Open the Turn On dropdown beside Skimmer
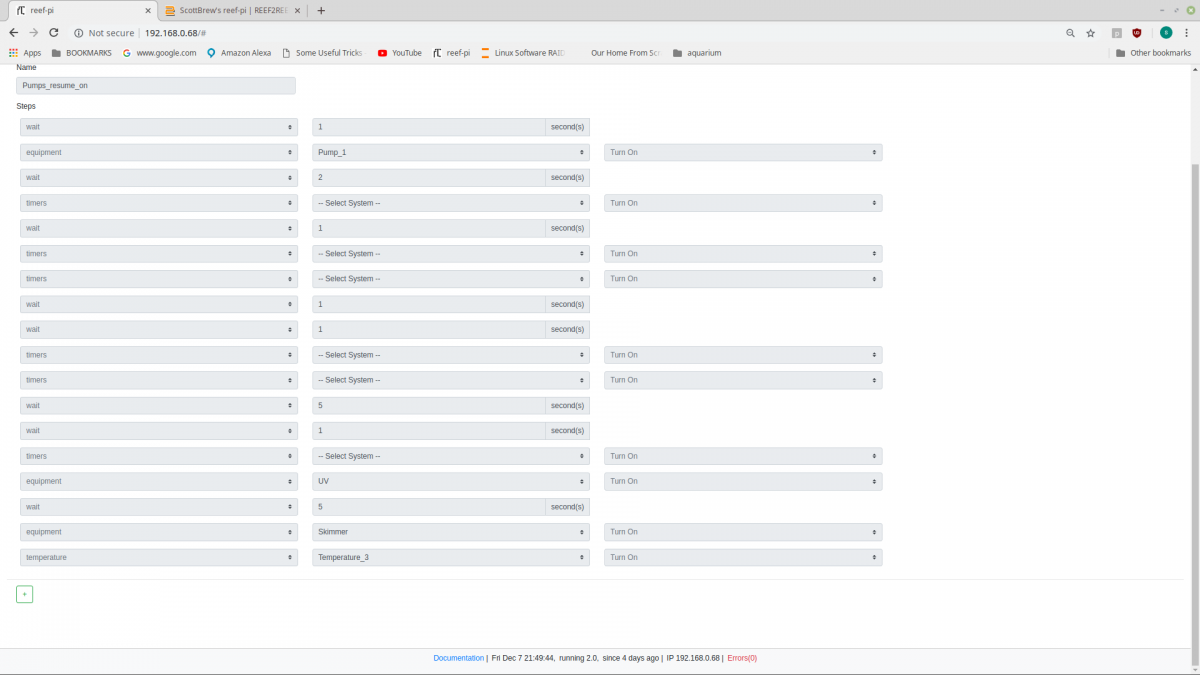The image size is (1200, 675). (743, 532)
